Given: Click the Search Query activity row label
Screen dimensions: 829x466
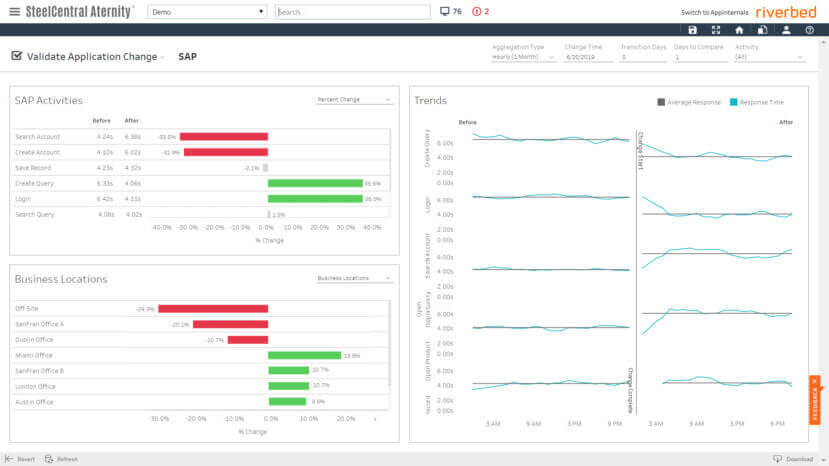Looking at the screenshot, I should [x=34, y=214].
